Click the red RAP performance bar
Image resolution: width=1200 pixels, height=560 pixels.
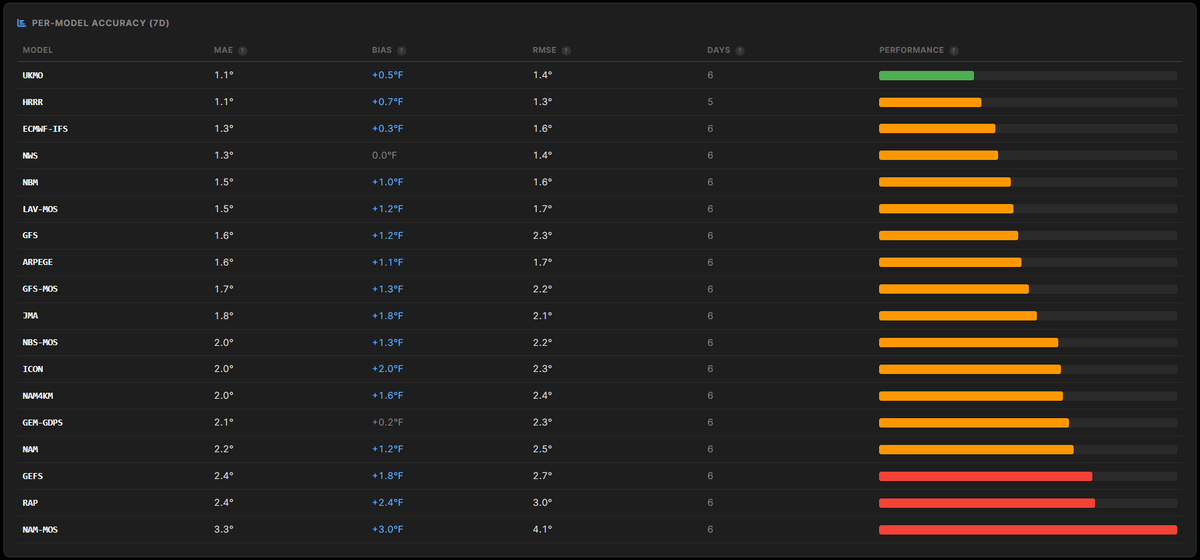point(987,502)
